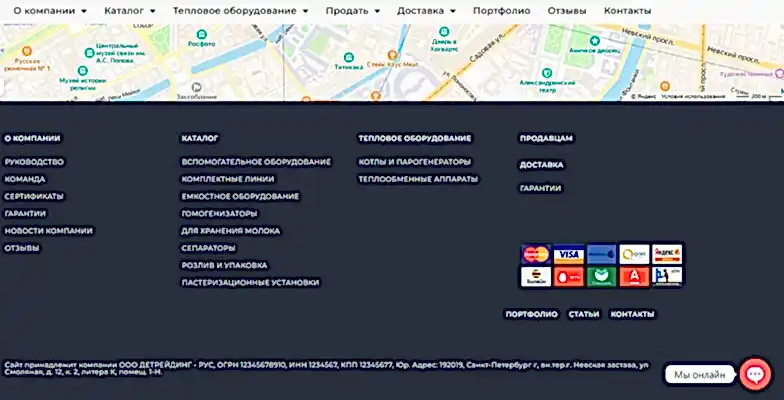Viewport: 784px width, 400px height.
Task: Open Отзывы in the top navigation
Action: 567,10
